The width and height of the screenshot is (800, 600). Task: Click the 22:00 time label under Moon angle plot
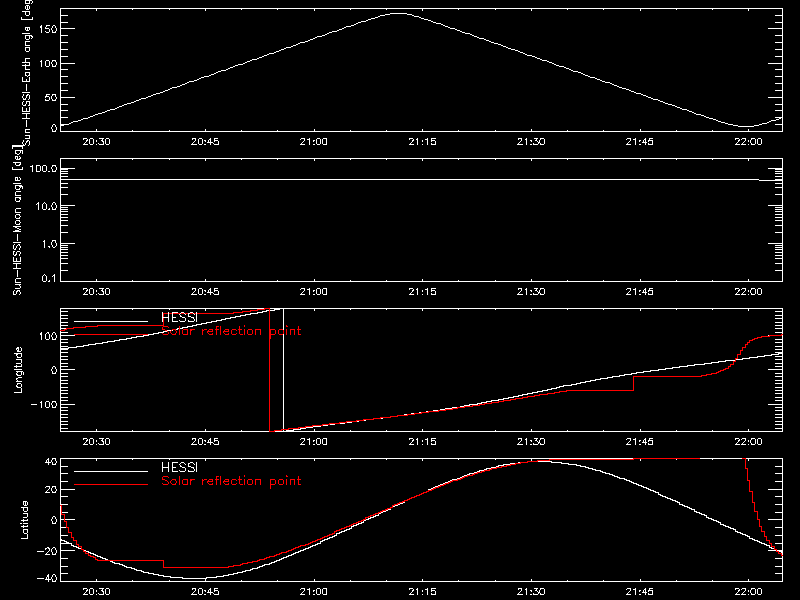pos(748,292)
